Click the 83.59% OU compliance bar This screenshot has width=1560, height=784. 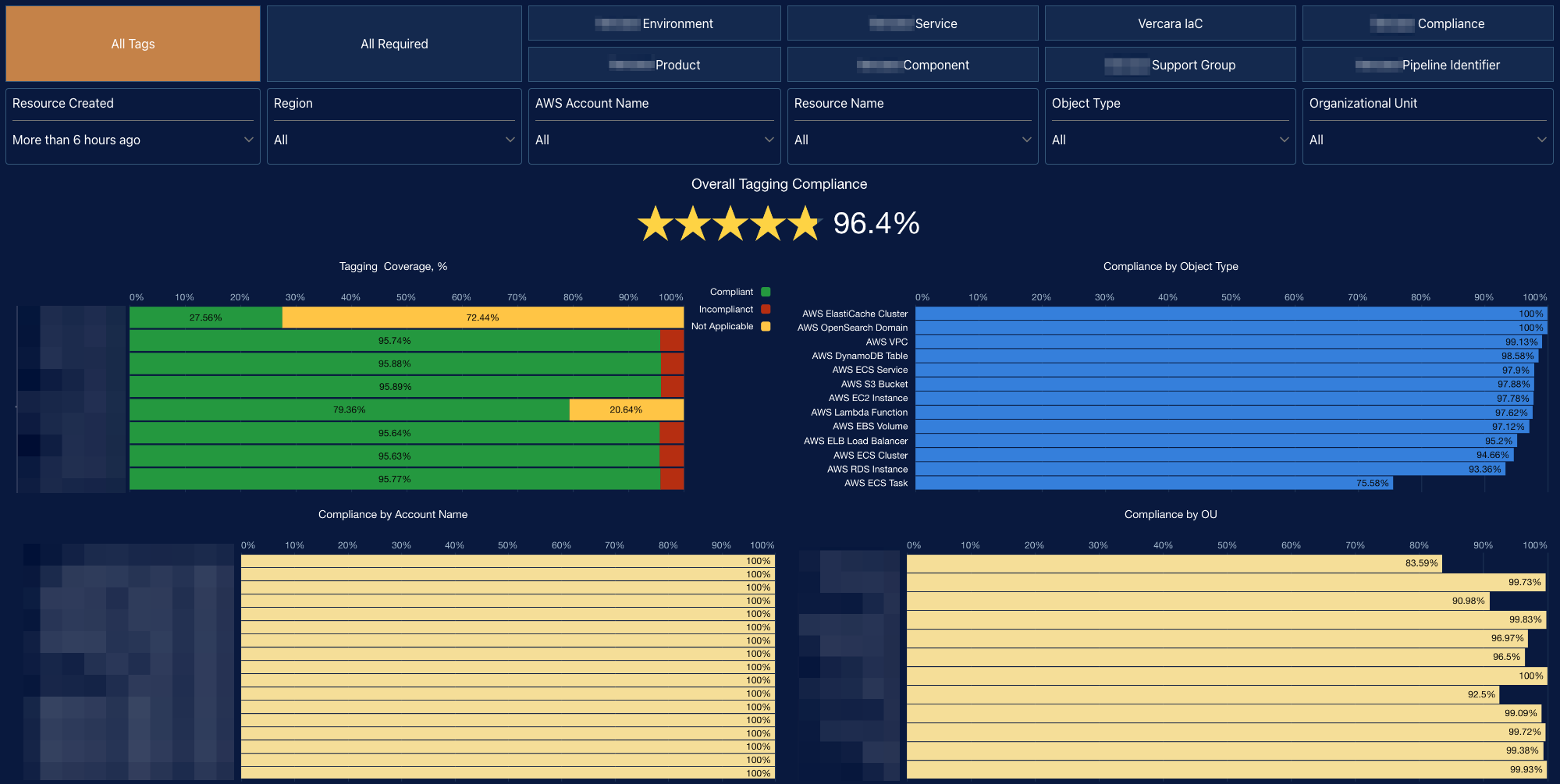tap(1174, 563)
